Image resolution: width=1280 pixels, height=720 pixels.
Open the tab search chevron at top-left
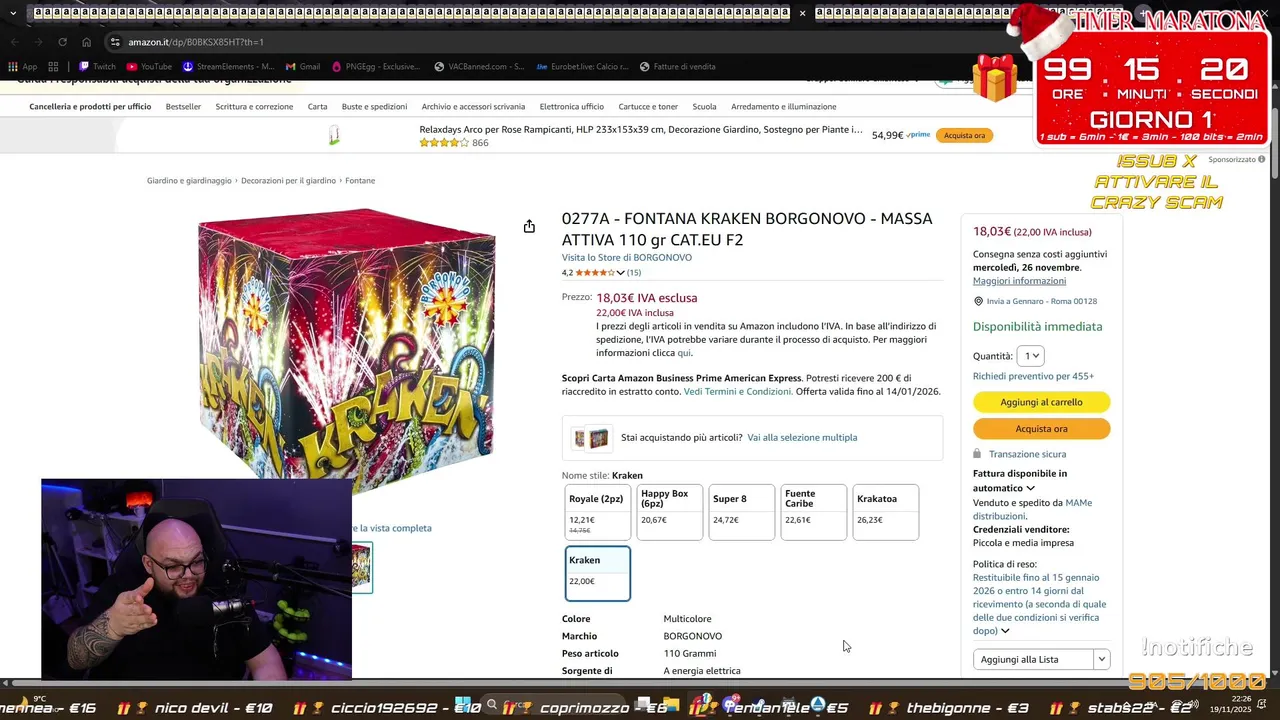[13, 13]
